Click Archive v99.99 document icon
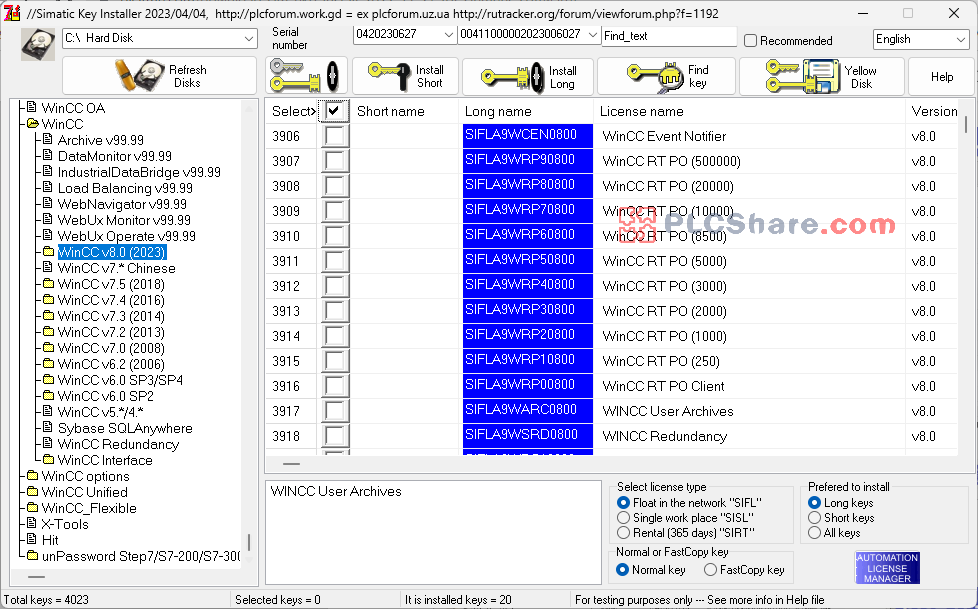 pos(48,139)
